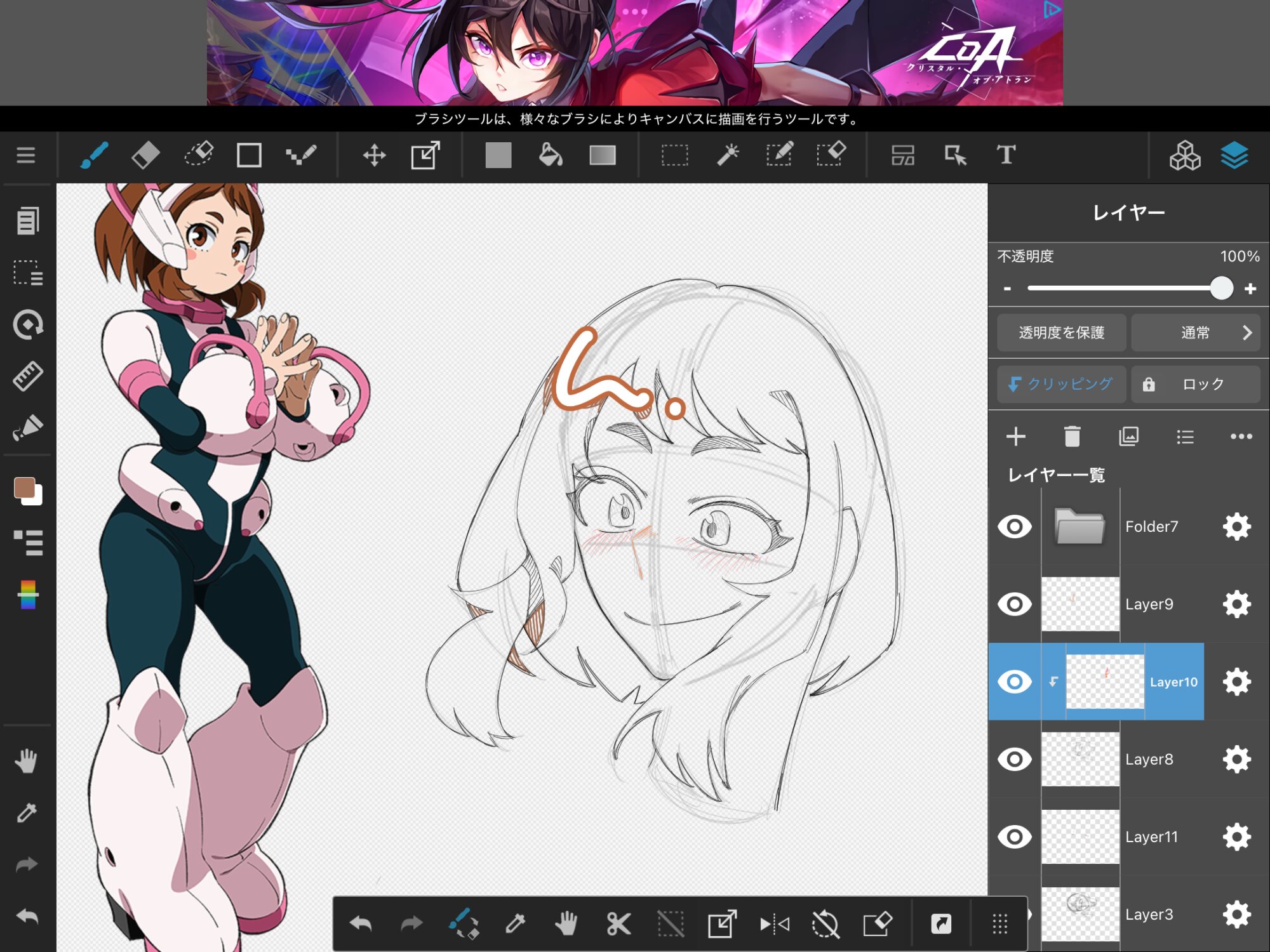Click the opacity slider handle
The image size is (1270, 952).
coord(1221,288)
